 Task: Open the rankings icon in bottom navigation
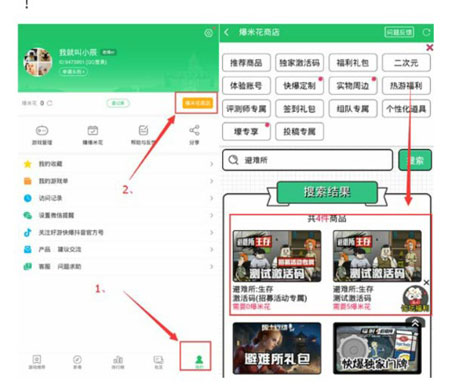tap(118, 360)
